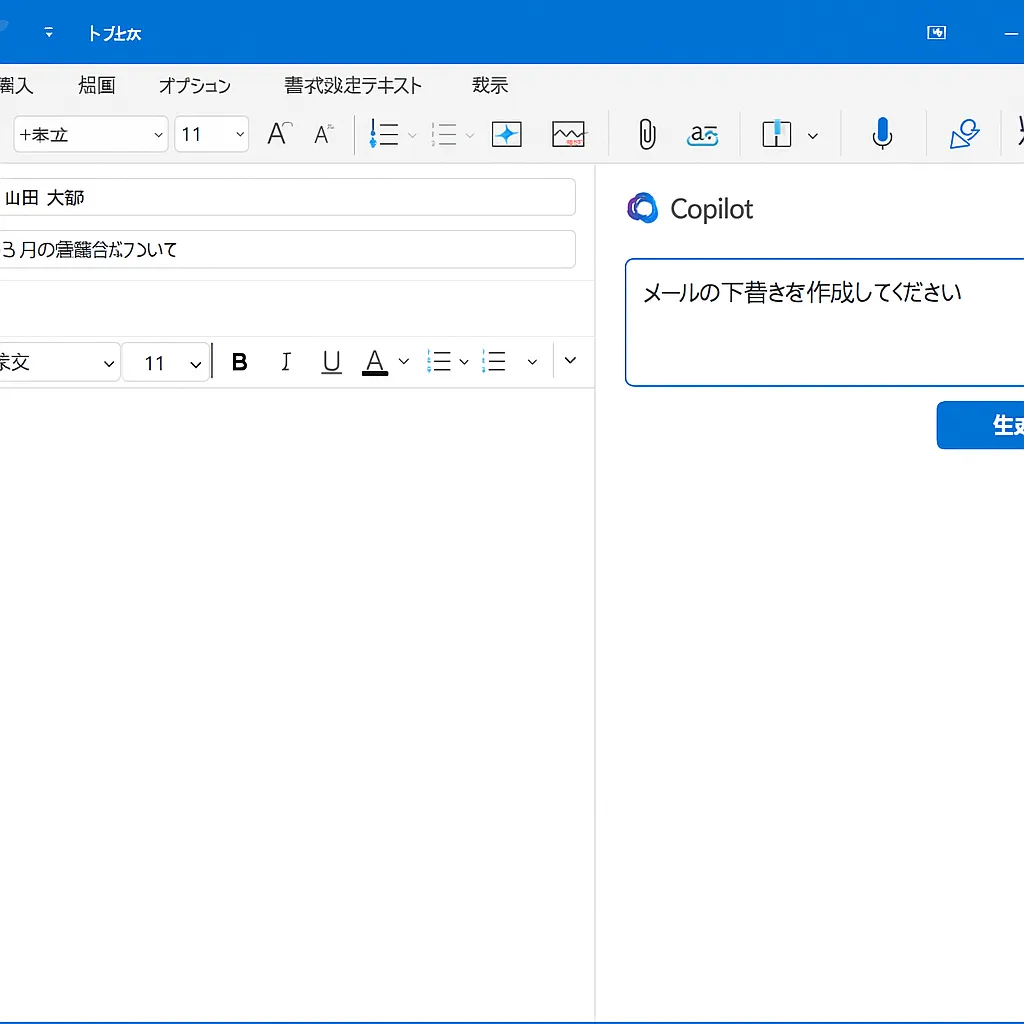Viewport: 1024px width, 1024px height.
Task: Click the decrease font size icon
Action: [323, 134]
